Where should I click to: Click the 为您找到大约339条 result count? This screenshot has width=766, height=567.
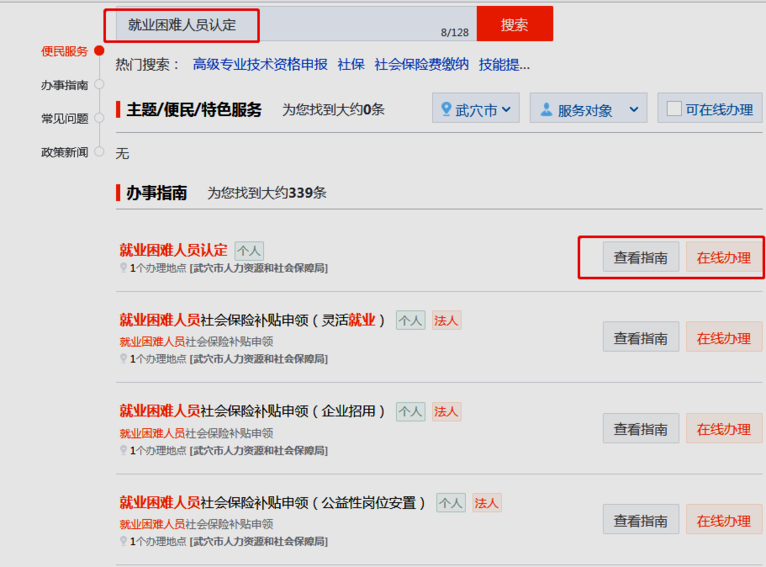(267, 193)
